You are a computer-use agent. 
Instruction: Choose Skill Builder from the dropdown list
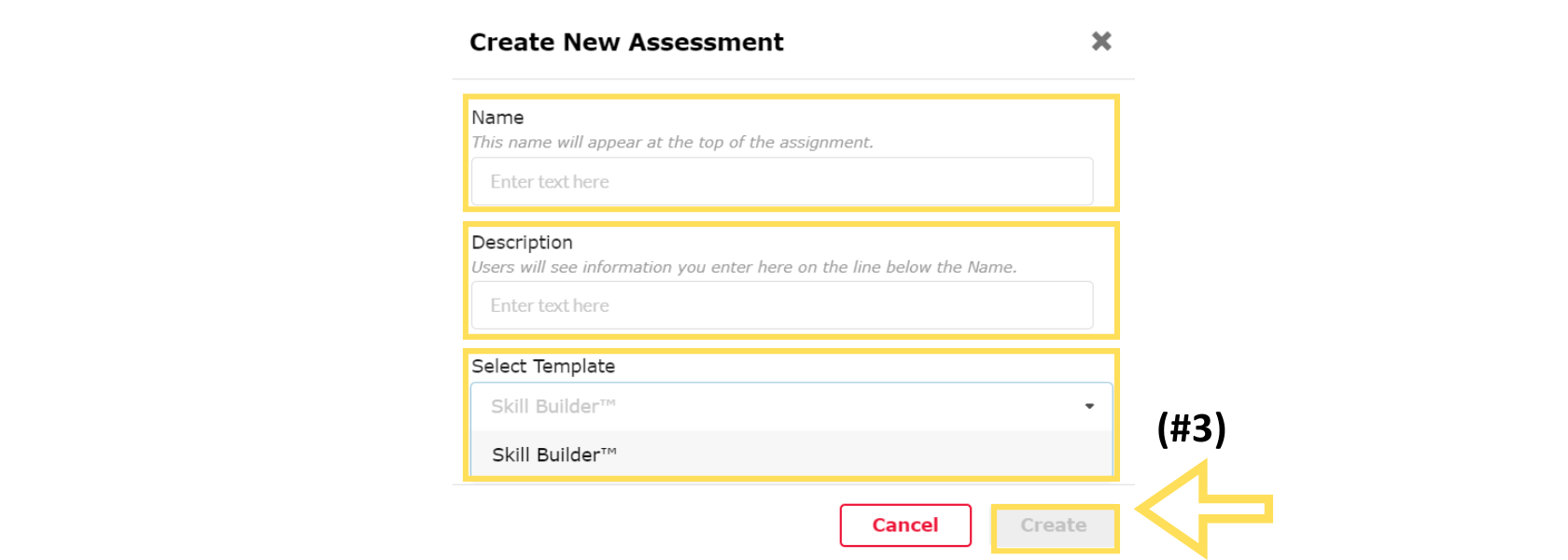click(x=554, y=455)
